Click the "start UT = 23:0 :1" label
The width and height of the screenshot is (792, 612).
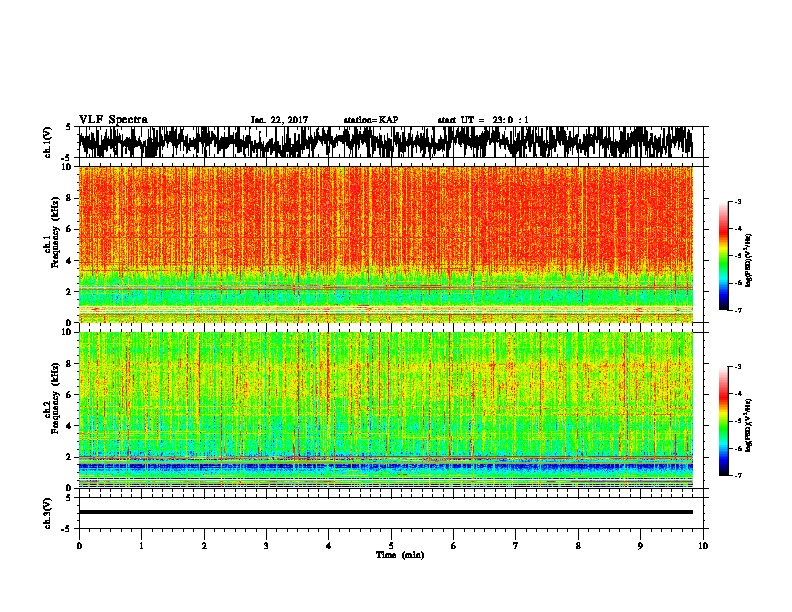tap(483, 120)
